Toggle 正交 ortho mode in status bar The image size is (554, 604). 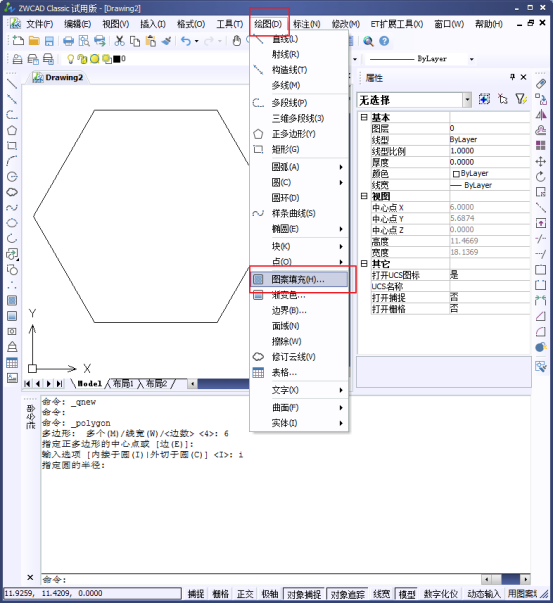tap(245, 594)
